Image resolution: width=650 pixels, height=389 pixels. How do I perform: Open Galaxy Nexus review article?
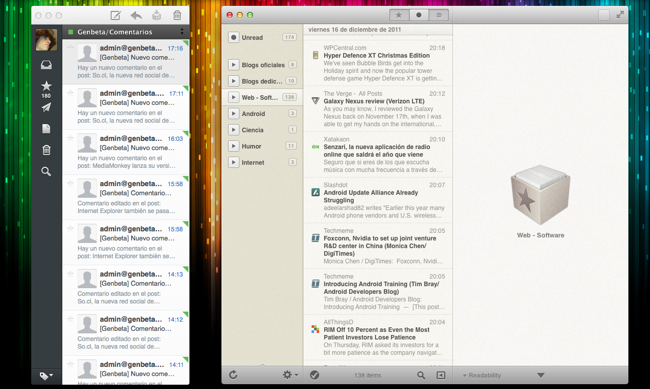click(x=378, y=109)
